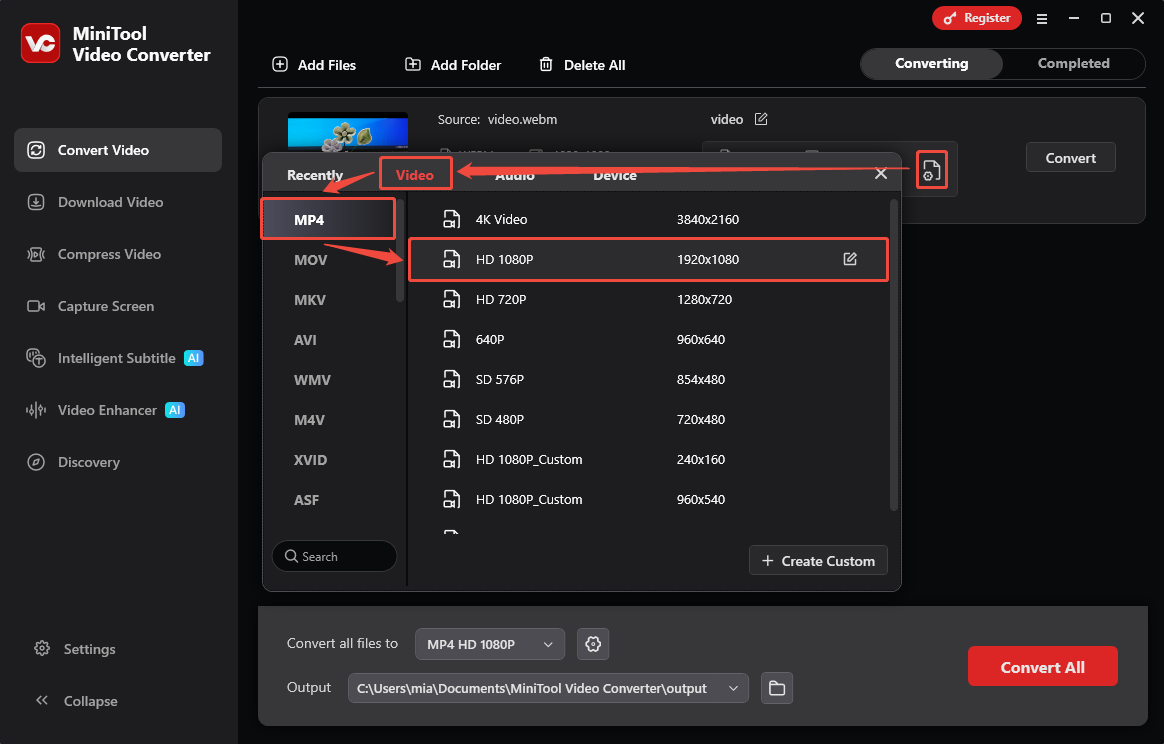Open the Device tab in format popup

[615, 175]
